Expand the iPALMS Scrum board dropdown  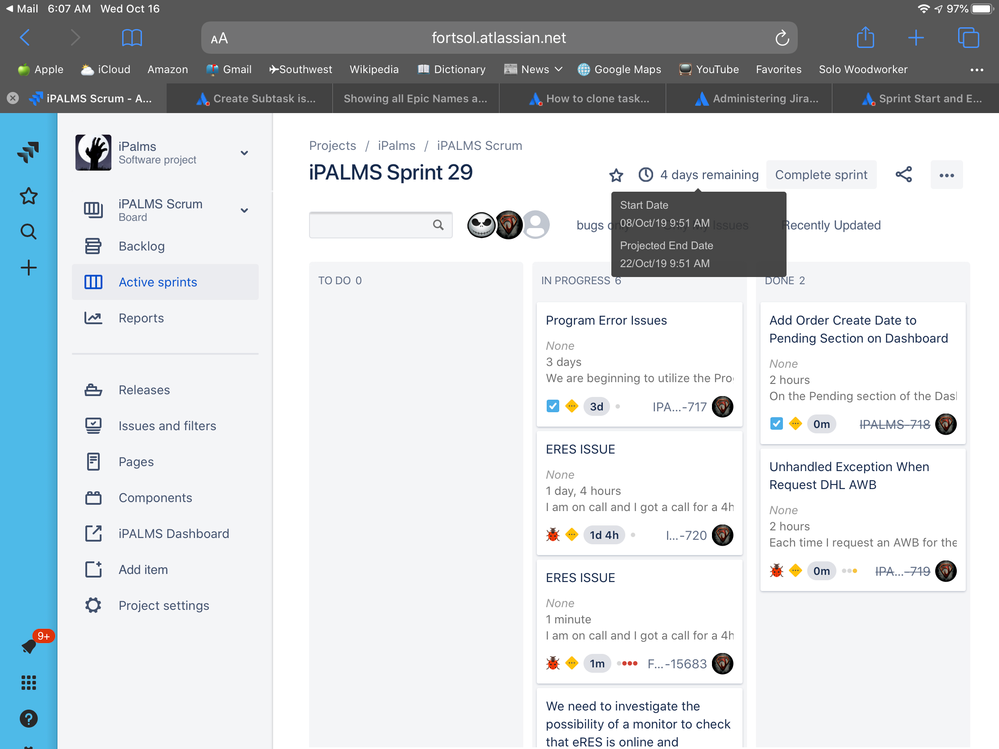click(245, 210)
